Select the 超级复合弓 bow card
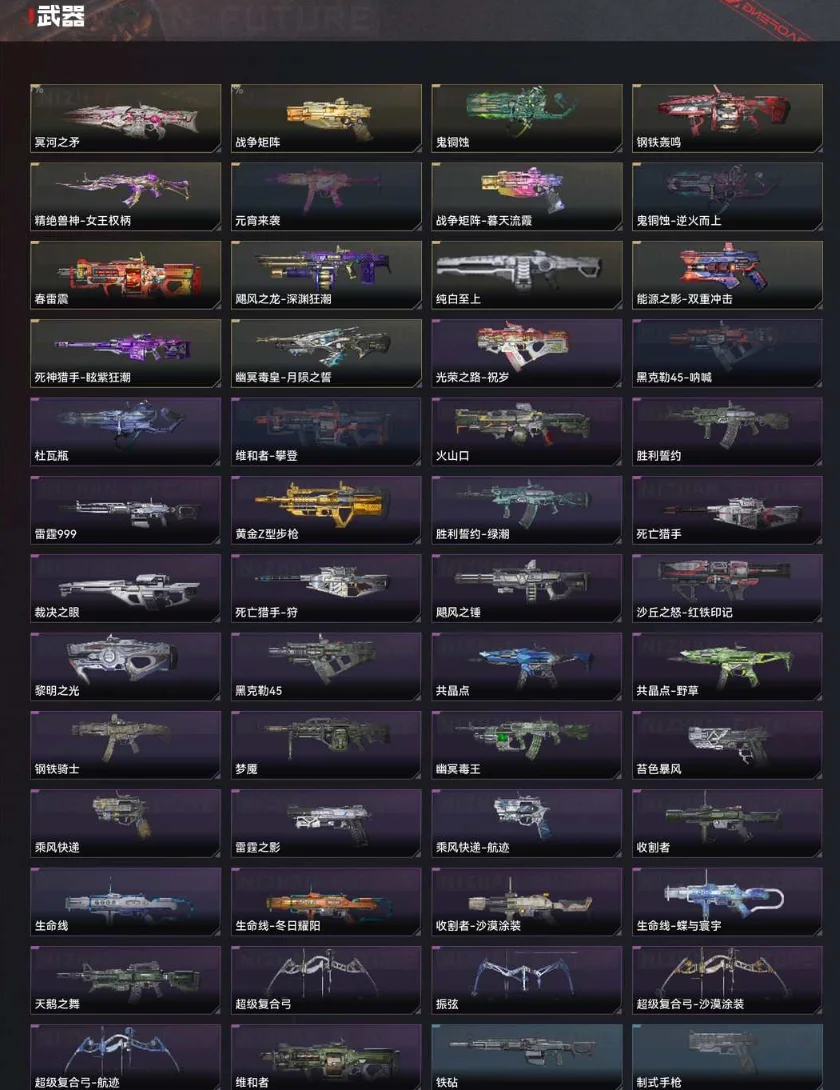 (326, 980)
